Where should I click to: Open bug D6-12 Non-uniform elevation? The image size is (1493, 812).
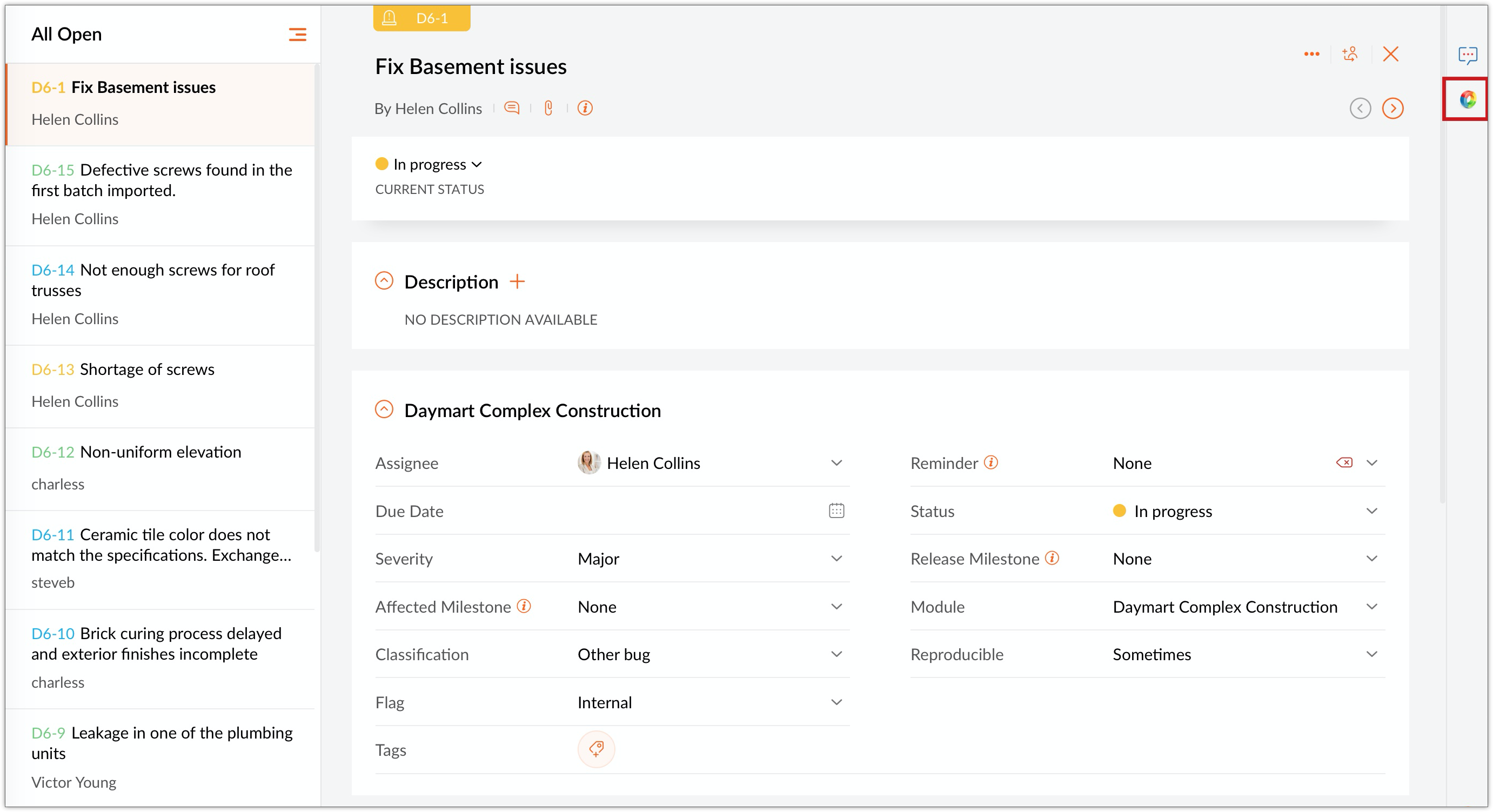[x=160, y=452]
